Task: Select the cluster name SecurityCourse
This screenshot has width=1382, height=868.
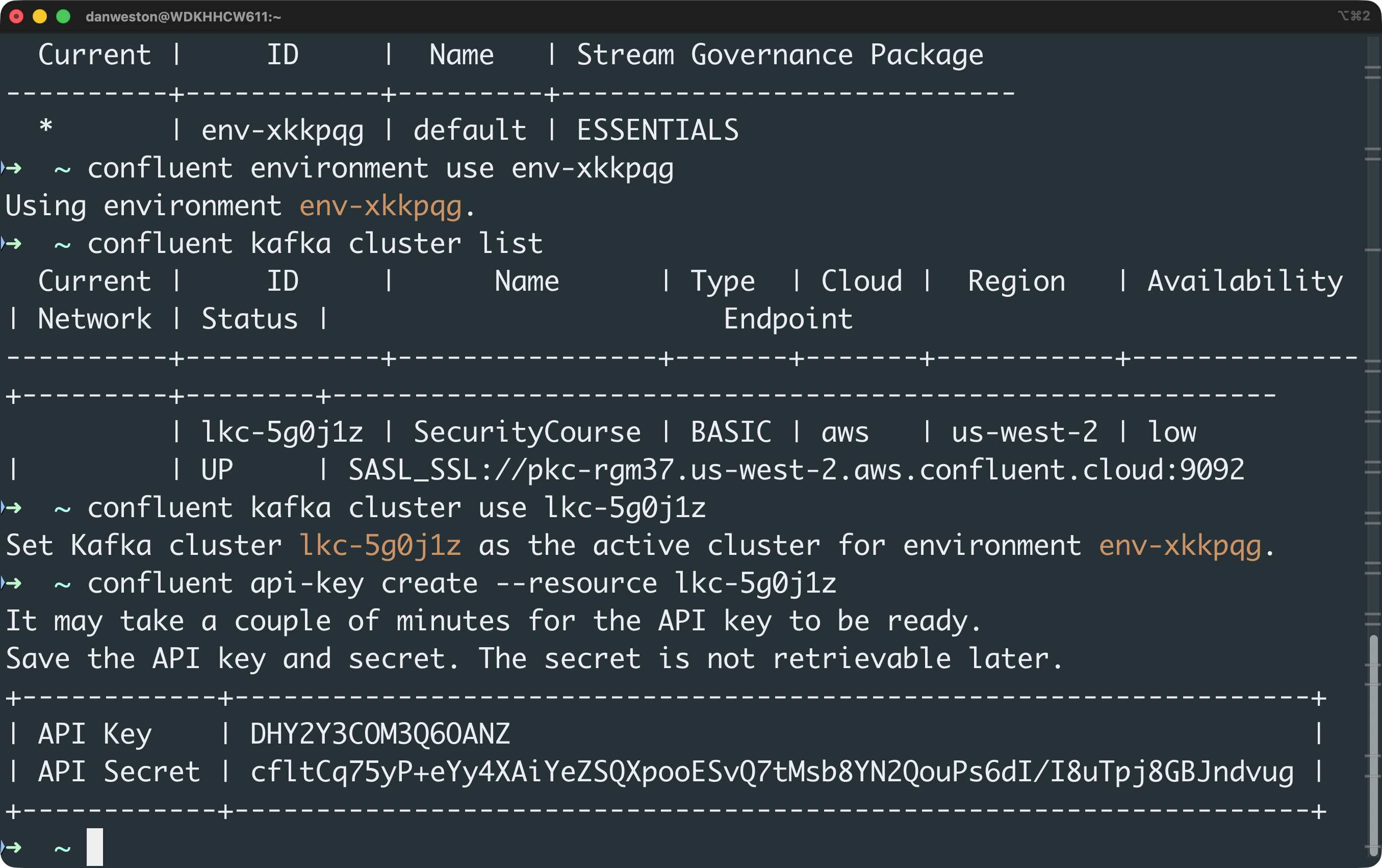Action: (526, 431)
